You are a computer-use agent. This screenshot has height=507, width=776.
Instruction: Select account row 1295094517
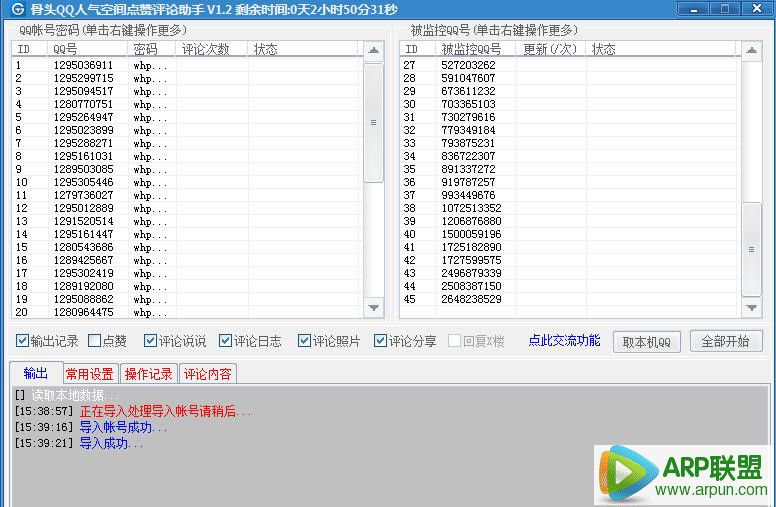(x=188, y=91)
